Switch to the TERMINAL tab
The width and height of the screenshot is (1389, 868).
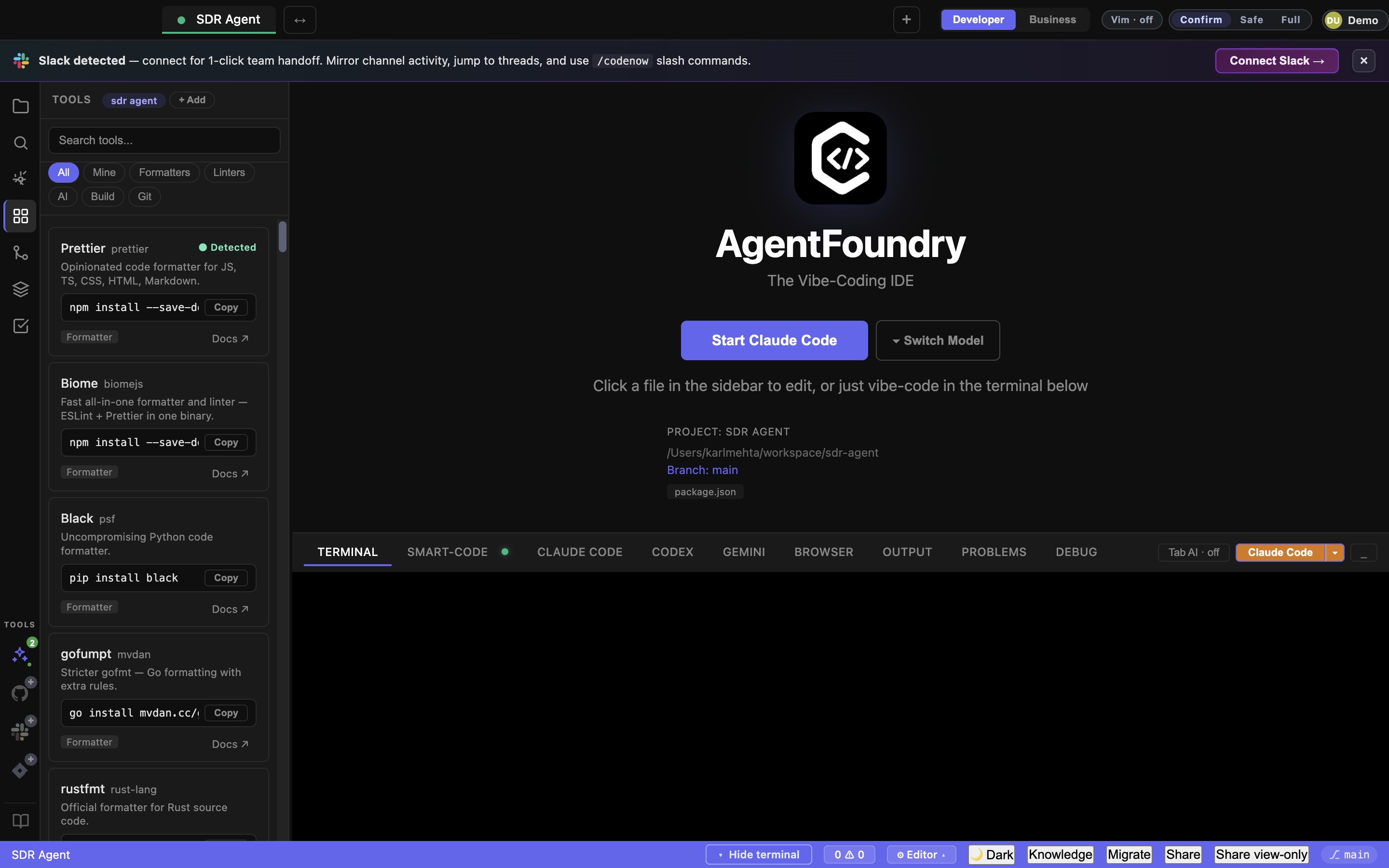point(347,552)
